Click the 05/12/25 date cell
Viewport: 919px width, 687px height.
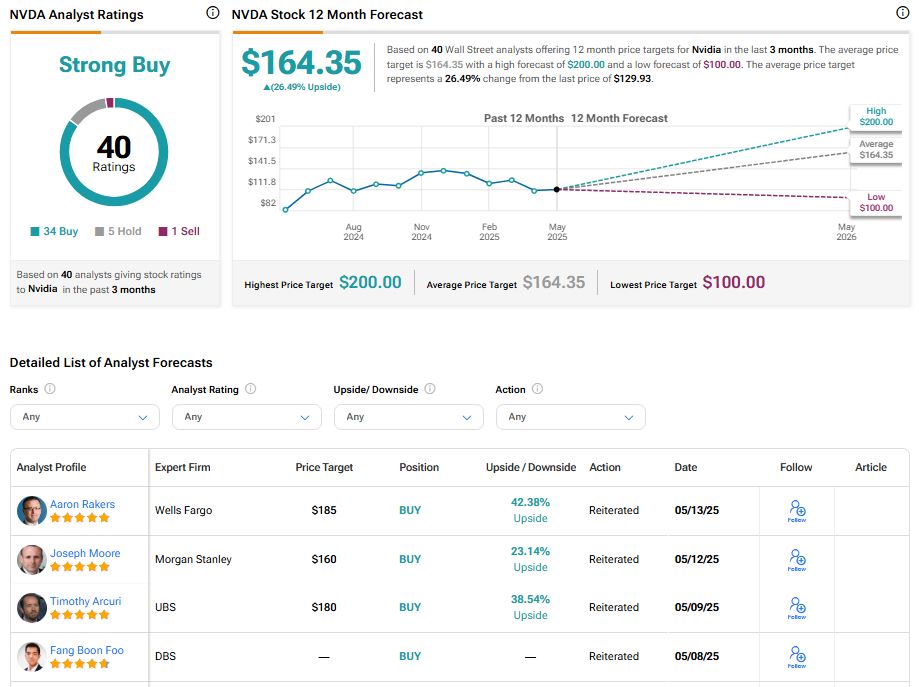[x=697, y=560]
